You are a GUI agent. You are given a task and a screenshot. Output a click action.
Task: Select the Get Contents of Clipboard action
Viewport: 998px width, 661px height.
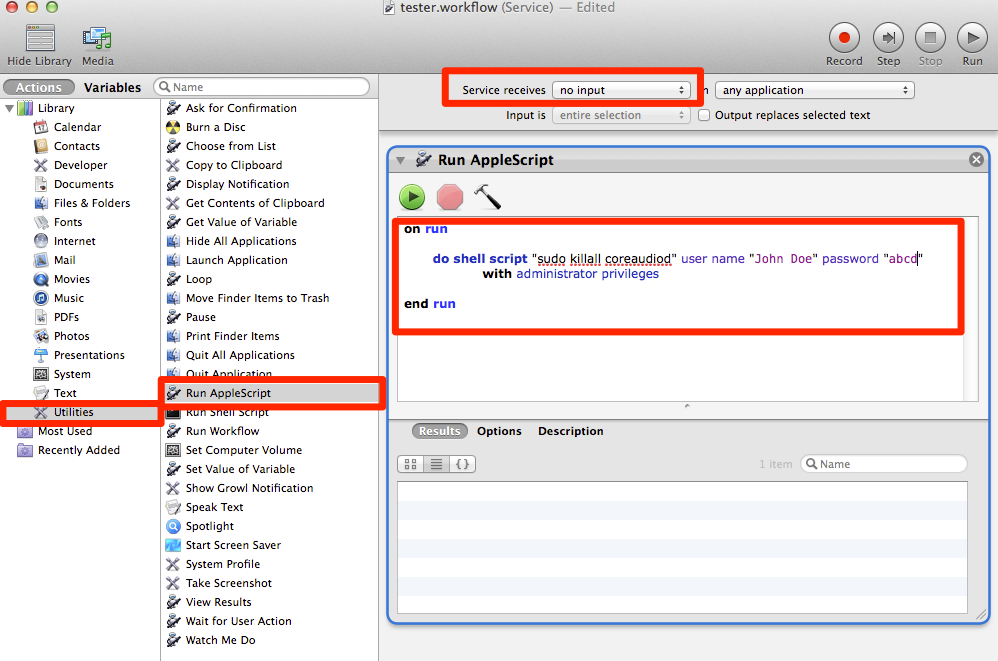[255, 203]
